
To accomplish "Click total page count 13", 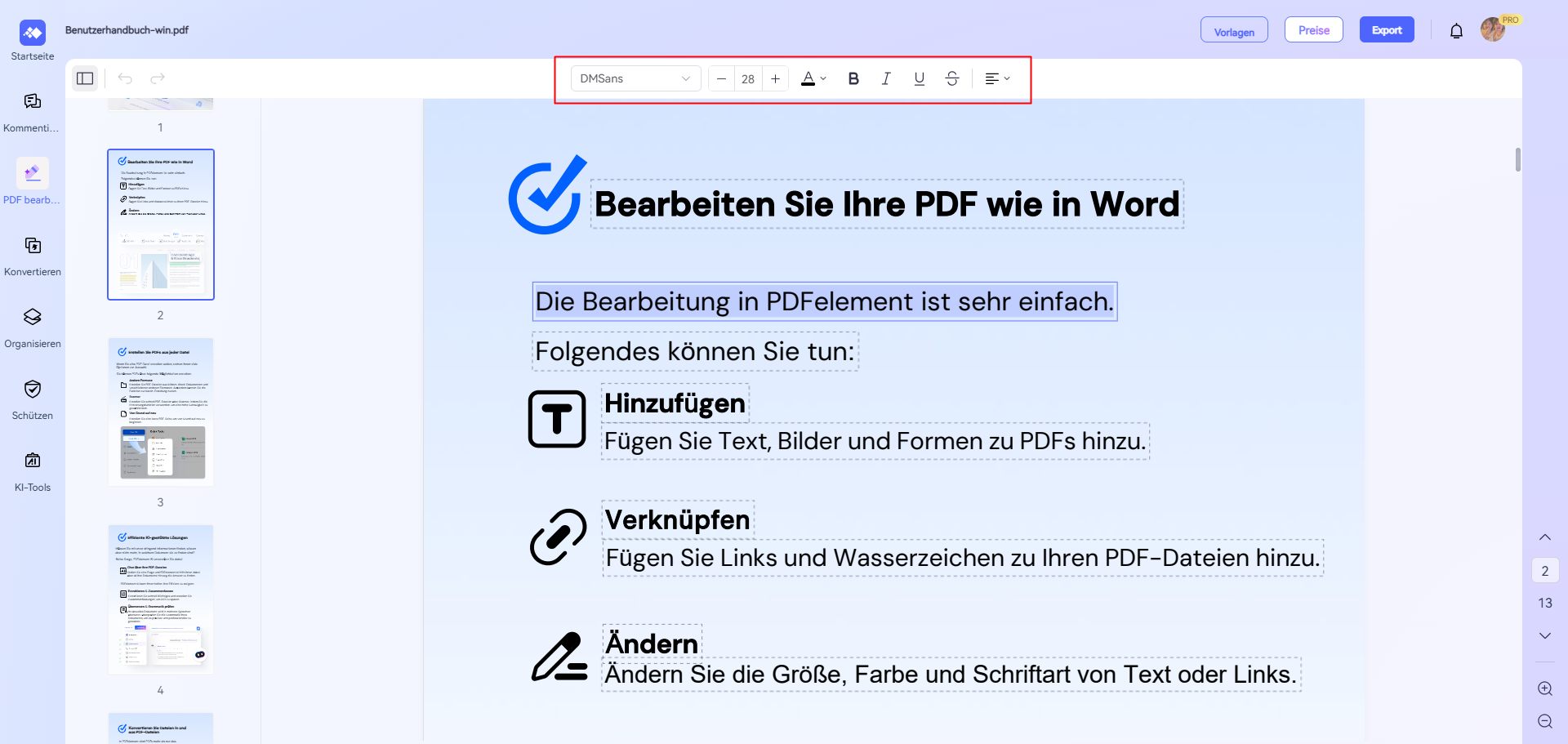I will tap(1545, 603).
